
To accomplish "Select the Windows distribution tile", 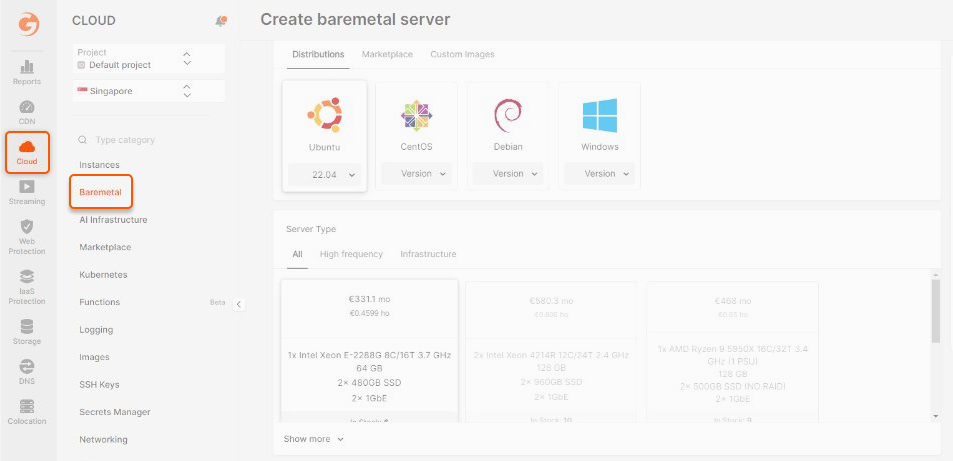I will (x=599, y=137).
